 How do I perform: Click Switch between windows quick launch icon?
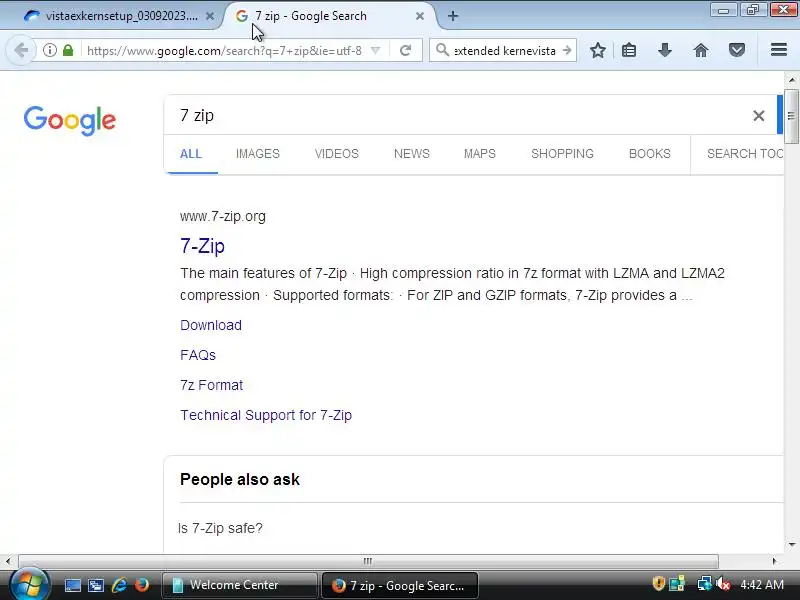tap(96, 585)
